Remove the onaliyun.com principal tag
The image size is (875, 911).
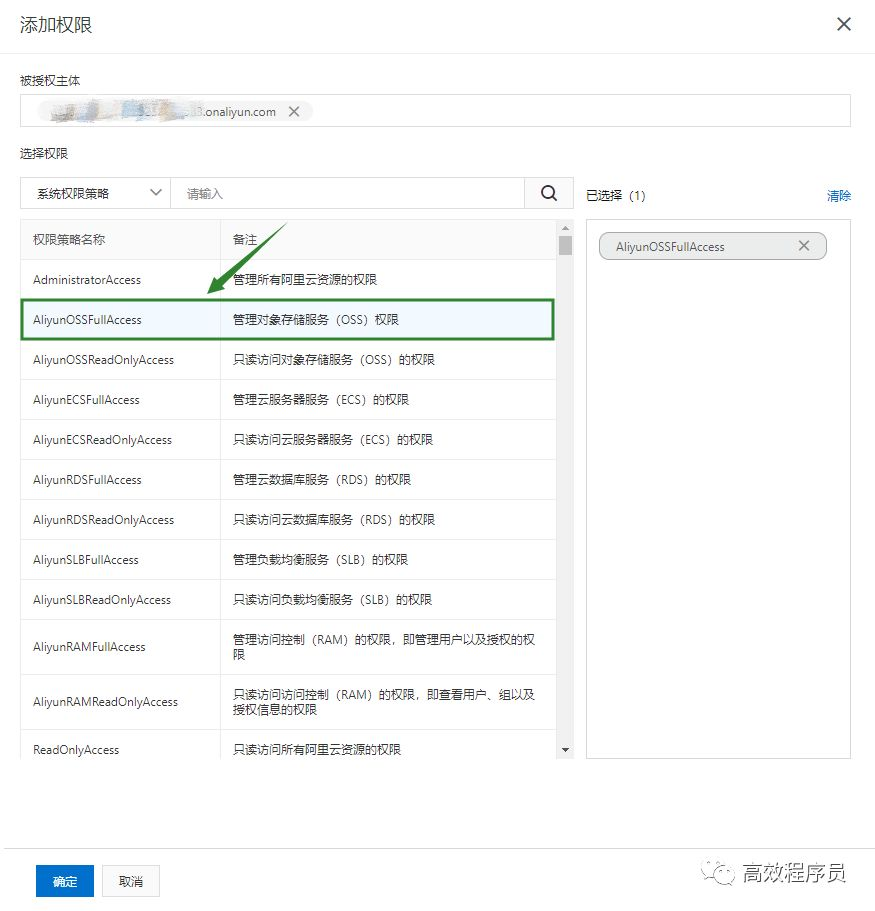294,112
